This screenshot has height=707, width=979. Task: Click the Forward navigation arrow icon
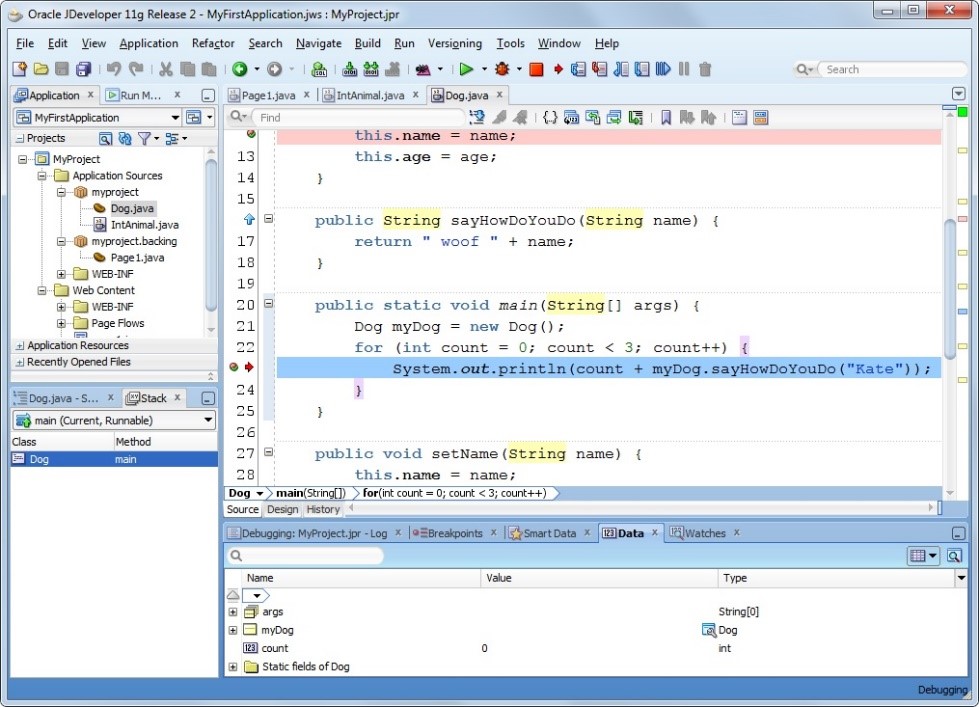tap(275, 69)
